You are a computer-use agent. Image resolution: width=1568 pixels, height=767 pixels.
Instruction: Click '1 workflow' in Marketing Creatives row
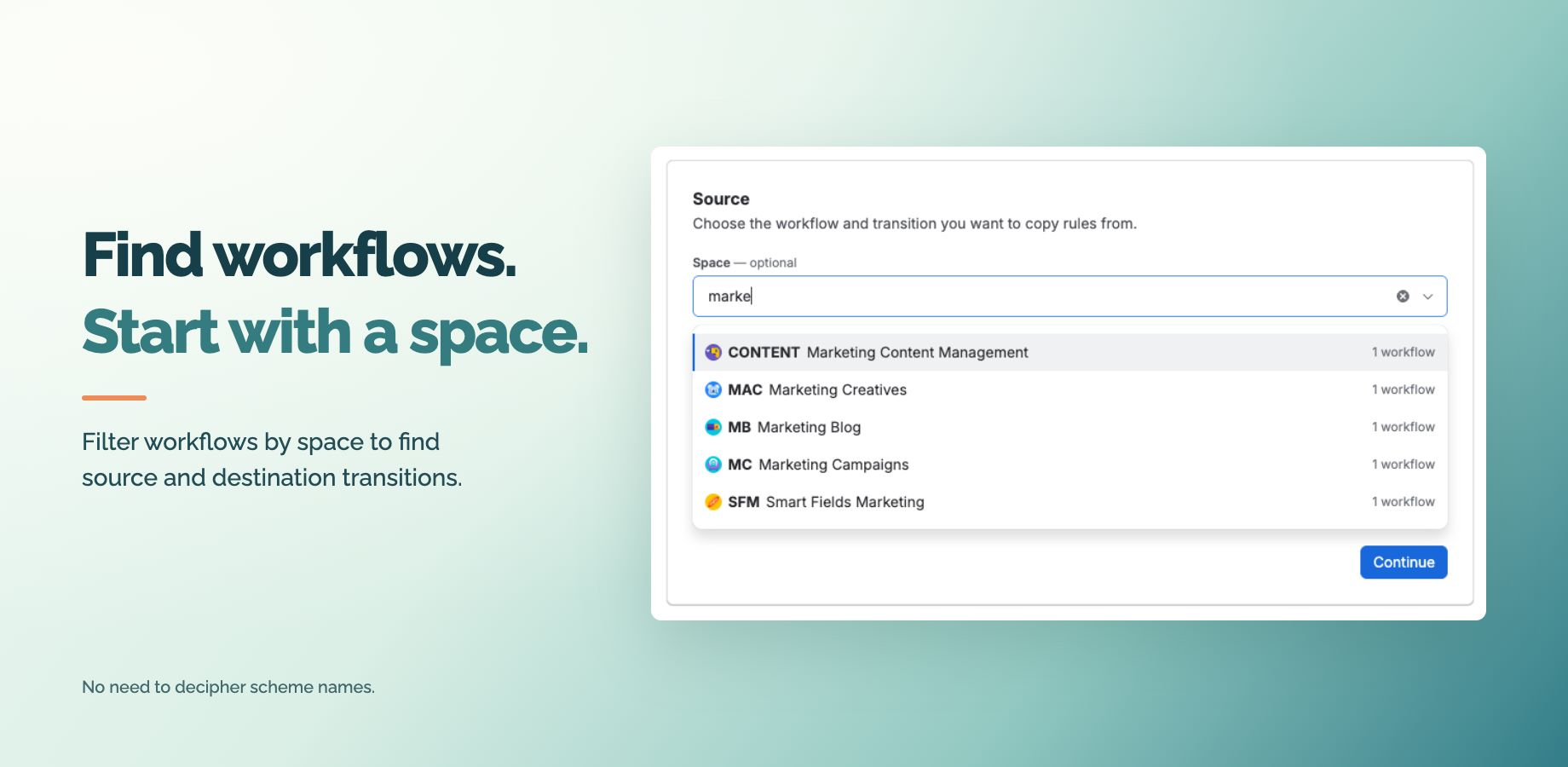coord(1403,389)
